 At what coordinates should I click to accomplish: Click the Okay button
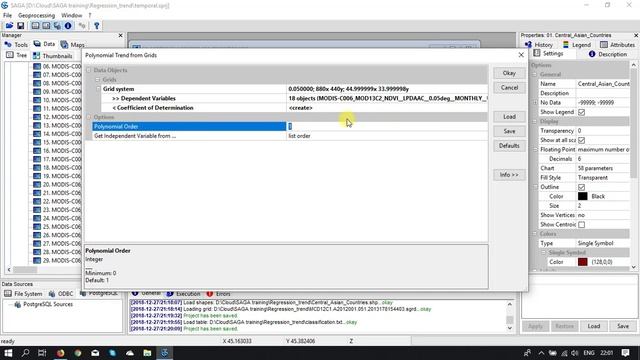click(x=509, y=73)
